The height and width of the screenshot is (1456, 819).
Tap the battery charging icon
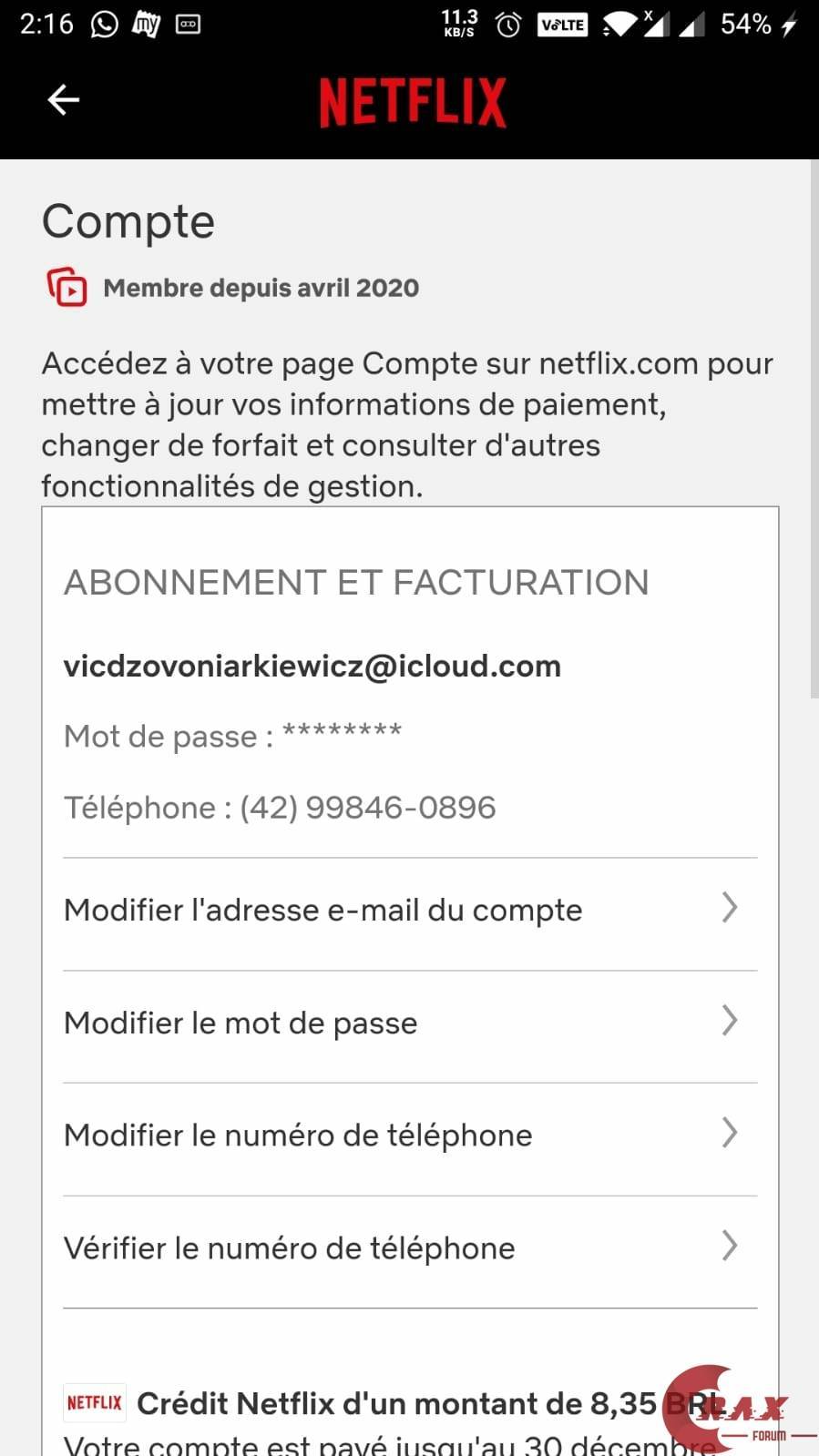click(x=789, y=25)
